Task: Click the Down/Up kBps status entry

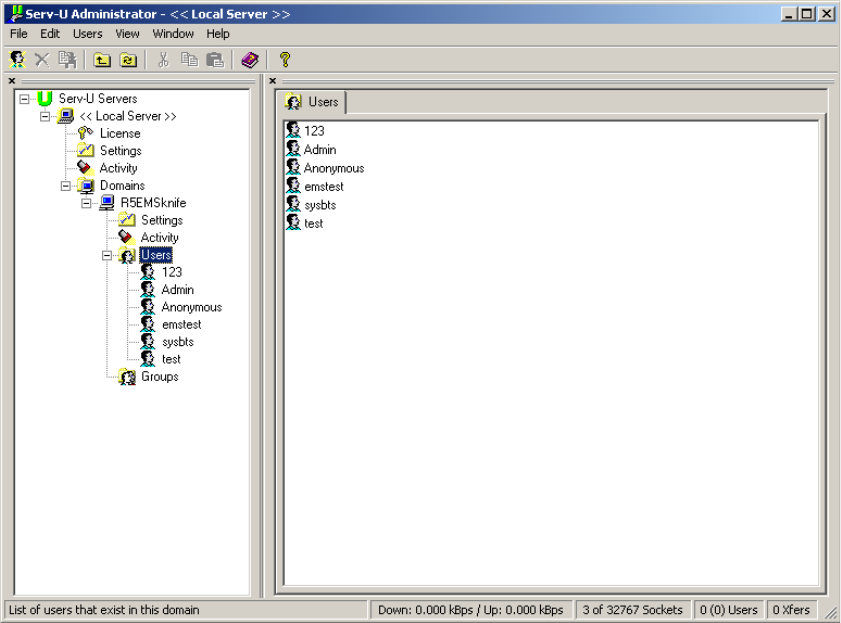Action: [x=470, y=610]
